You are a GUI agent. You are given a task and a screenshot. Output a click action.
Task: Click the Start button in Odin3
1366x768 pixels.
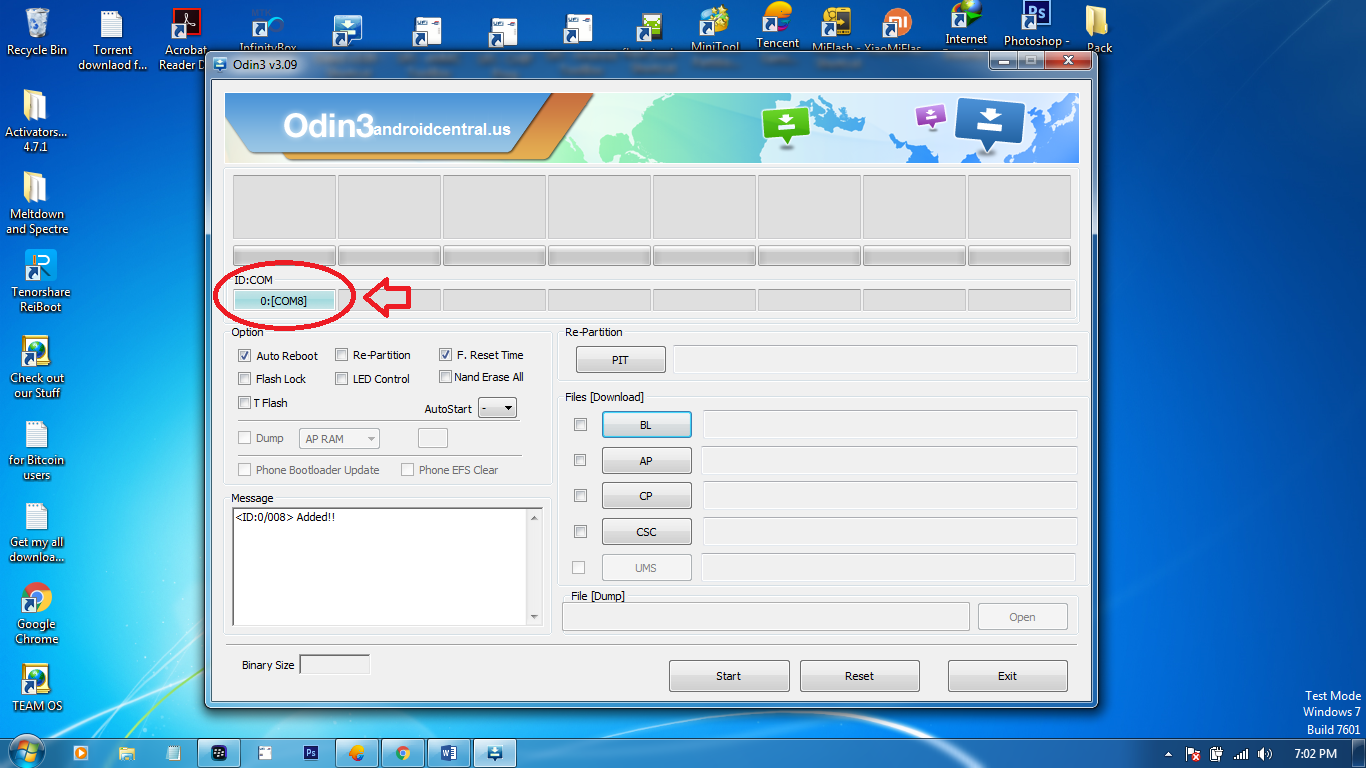729,676
